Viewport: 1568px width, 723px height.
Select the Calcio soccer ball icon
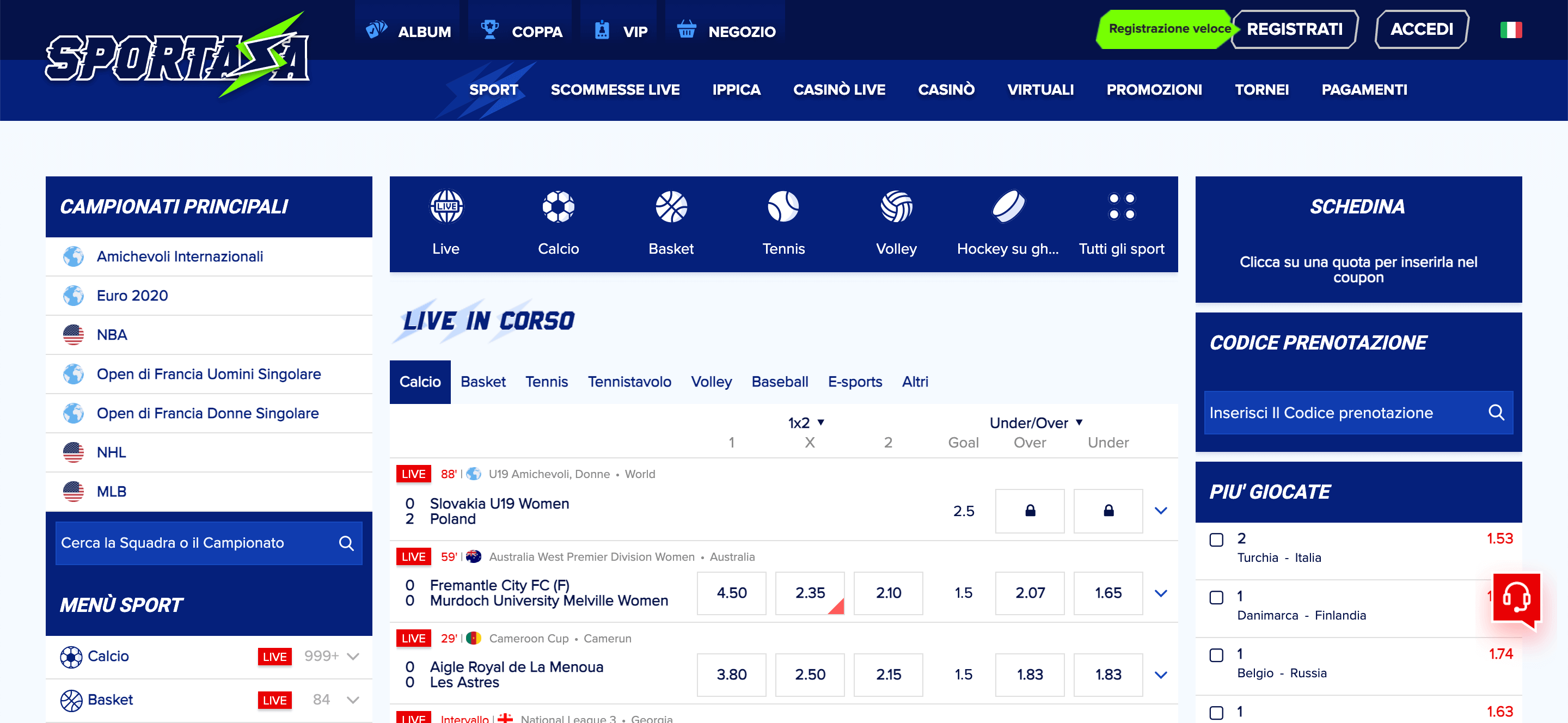pyautogui.click(x=558, y=207)
